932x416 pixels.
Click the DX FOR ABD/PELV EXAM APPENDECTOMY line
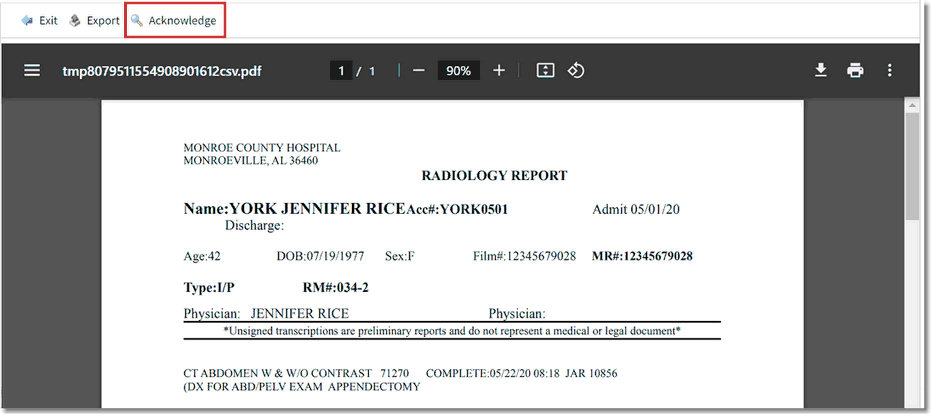pos(302,387)
